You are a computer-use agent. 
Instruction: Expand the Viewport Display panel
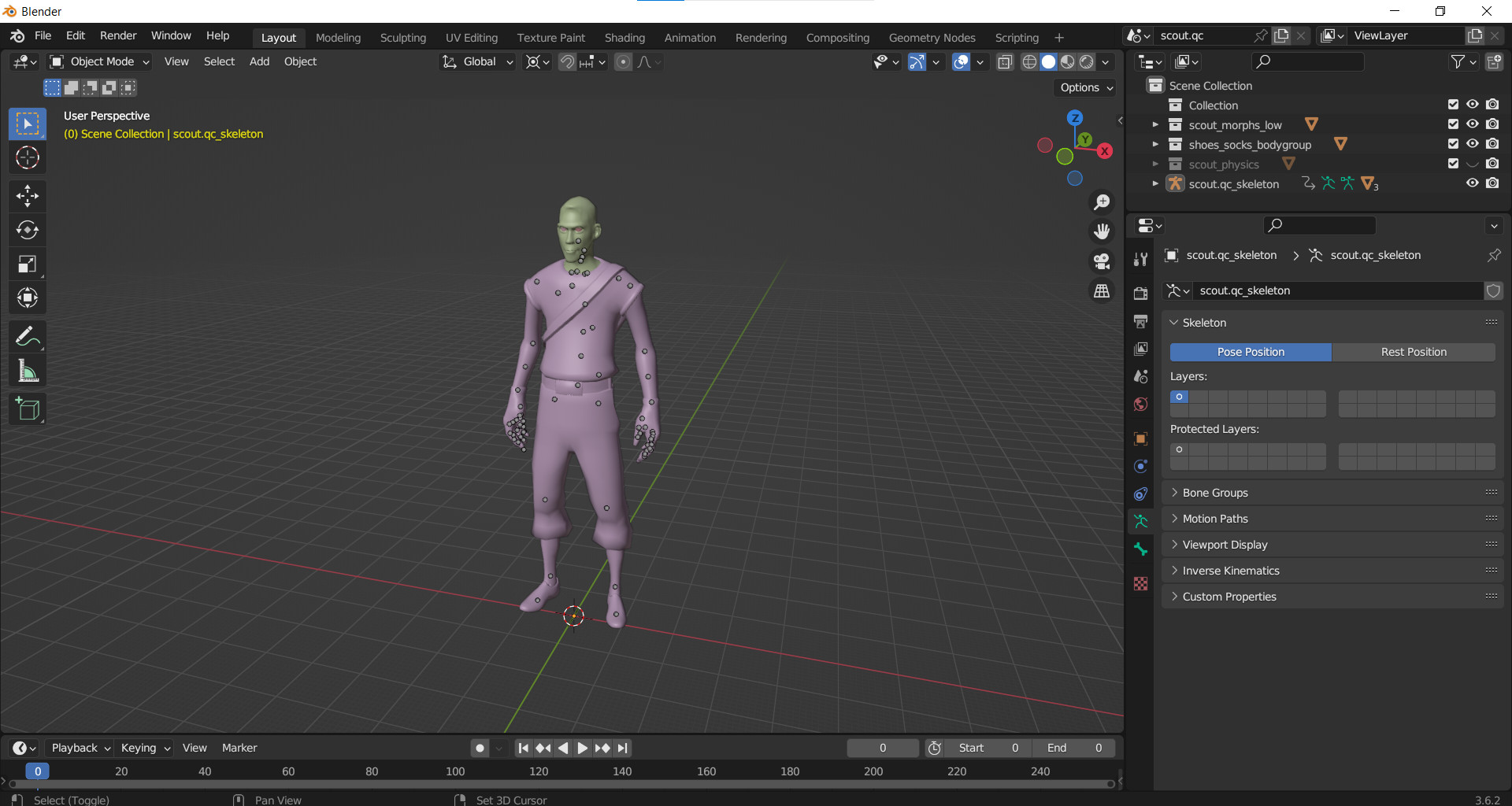click(x=1332, y=545)
